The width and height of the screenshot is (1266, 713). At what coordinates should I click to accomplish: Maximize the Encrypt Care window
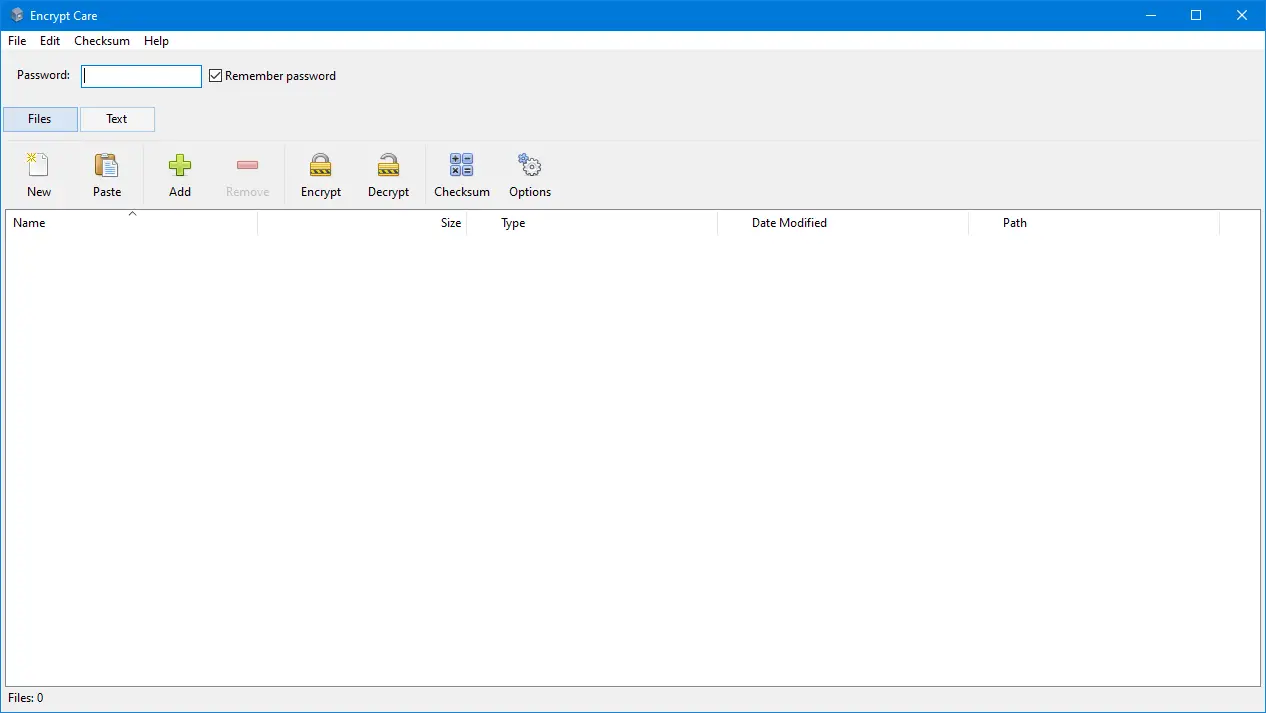[1196, 15]
